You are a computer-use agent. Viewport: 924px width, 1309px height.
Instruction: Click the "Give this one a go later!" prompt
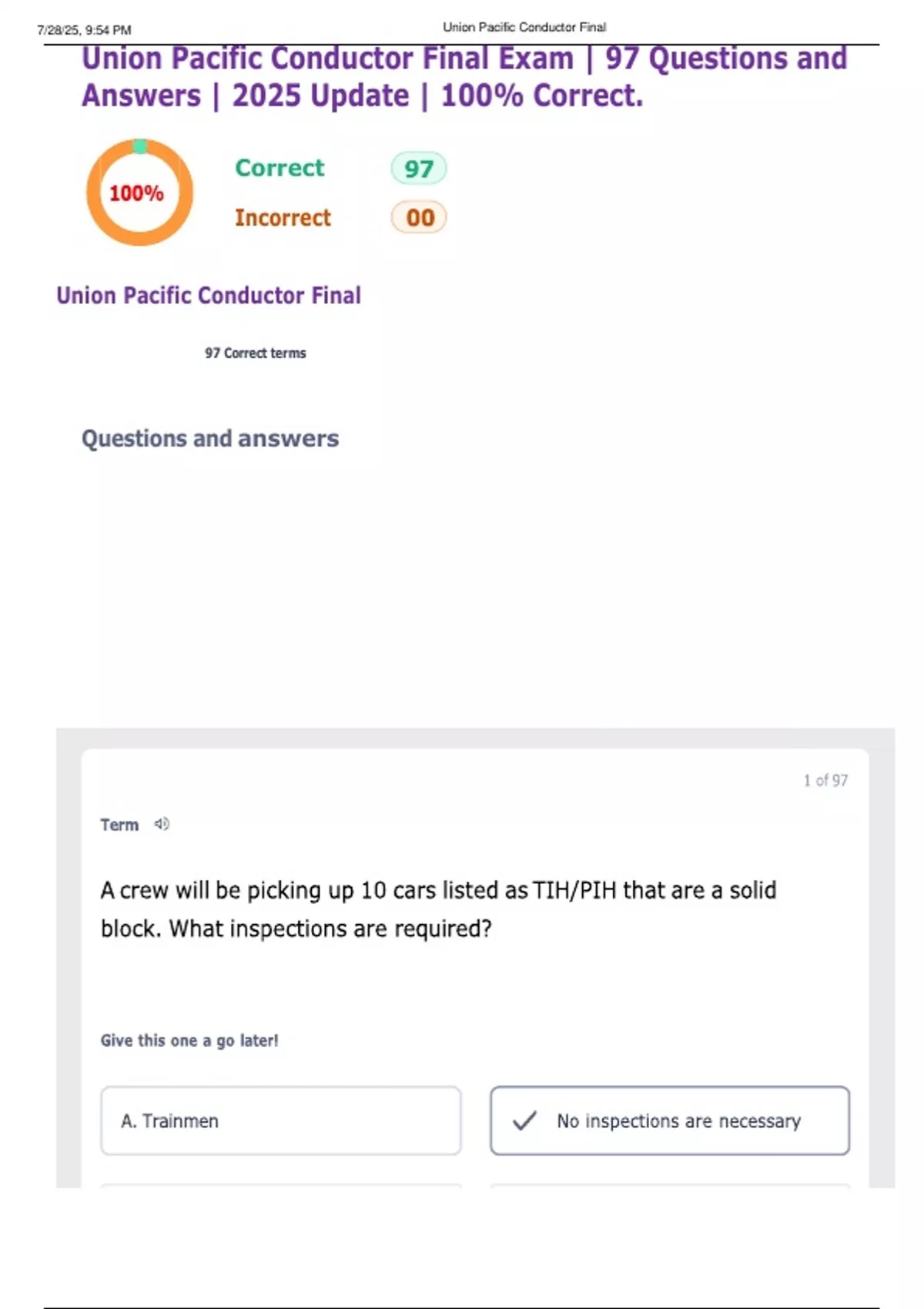pyautogui.click(x=189, y=1040)
